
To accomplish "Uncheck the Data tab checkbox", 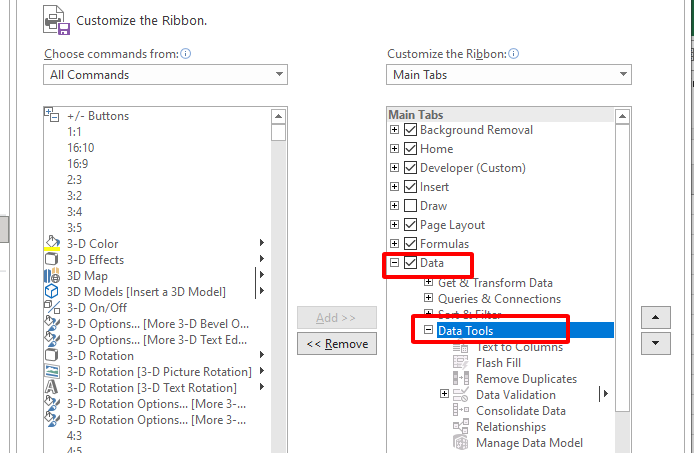I will click(x=410, y=263).
